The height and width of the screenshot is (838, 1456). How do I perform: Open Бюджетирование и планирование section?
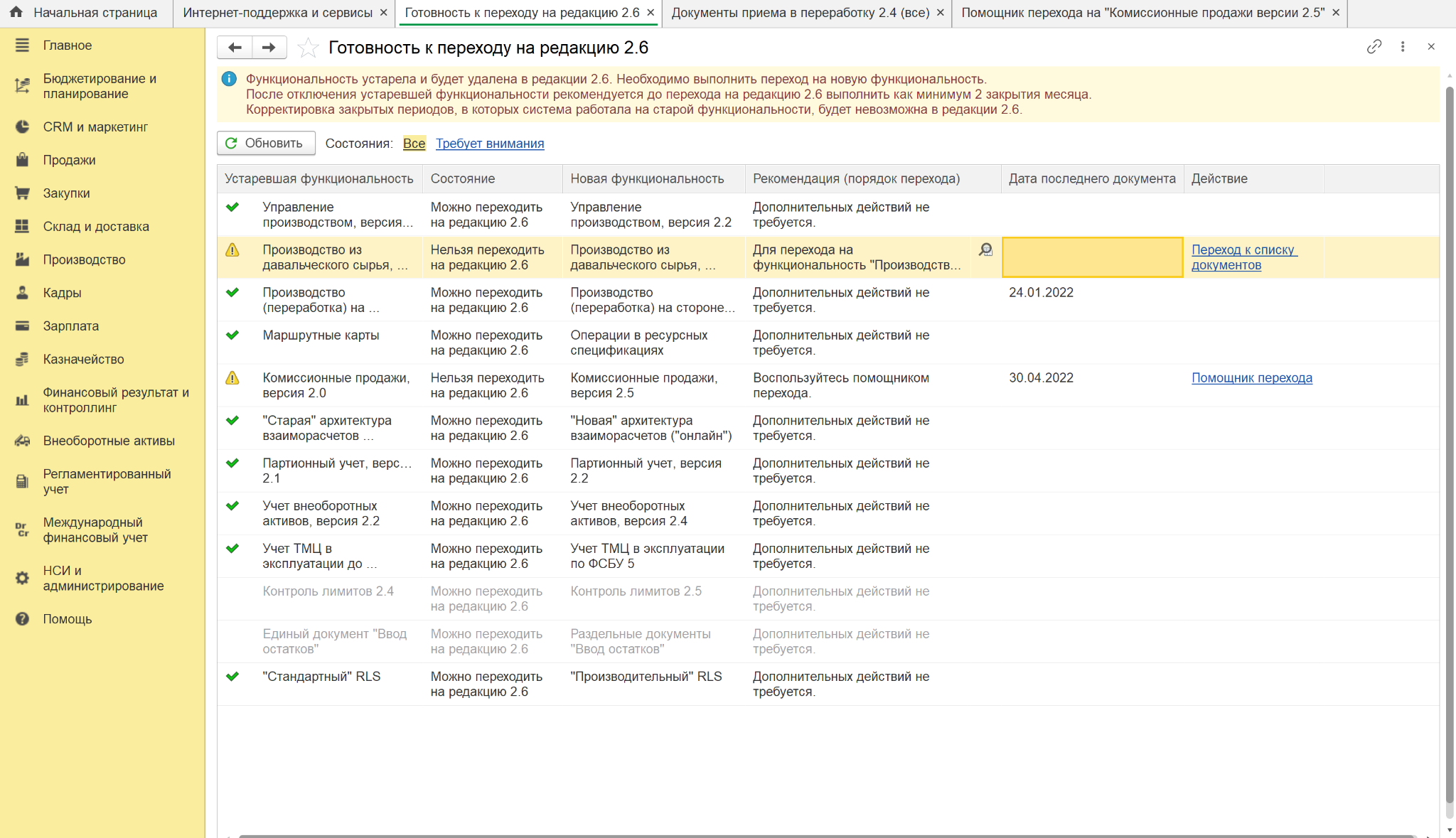pyautogui.click(x=102, y=86)
